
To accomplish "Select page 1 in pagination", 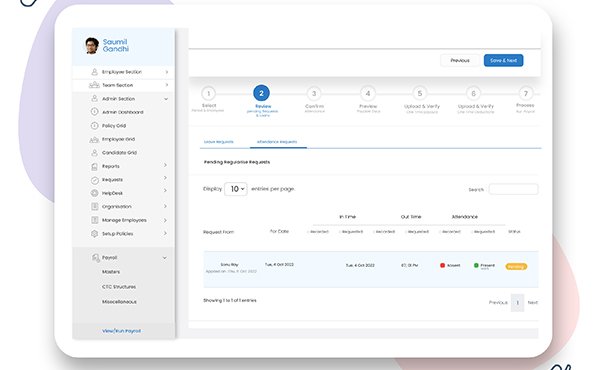I will pyautogui.click(x=517, y=303).
